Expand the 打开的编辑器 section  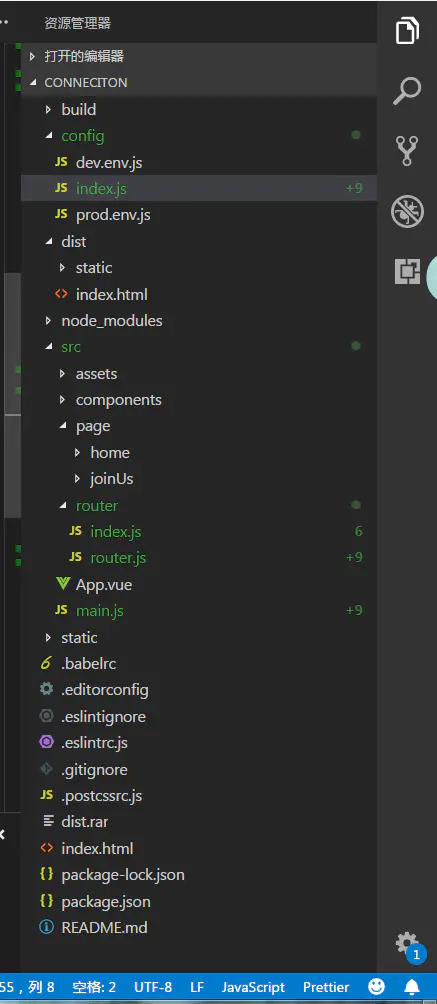(199, 56)
